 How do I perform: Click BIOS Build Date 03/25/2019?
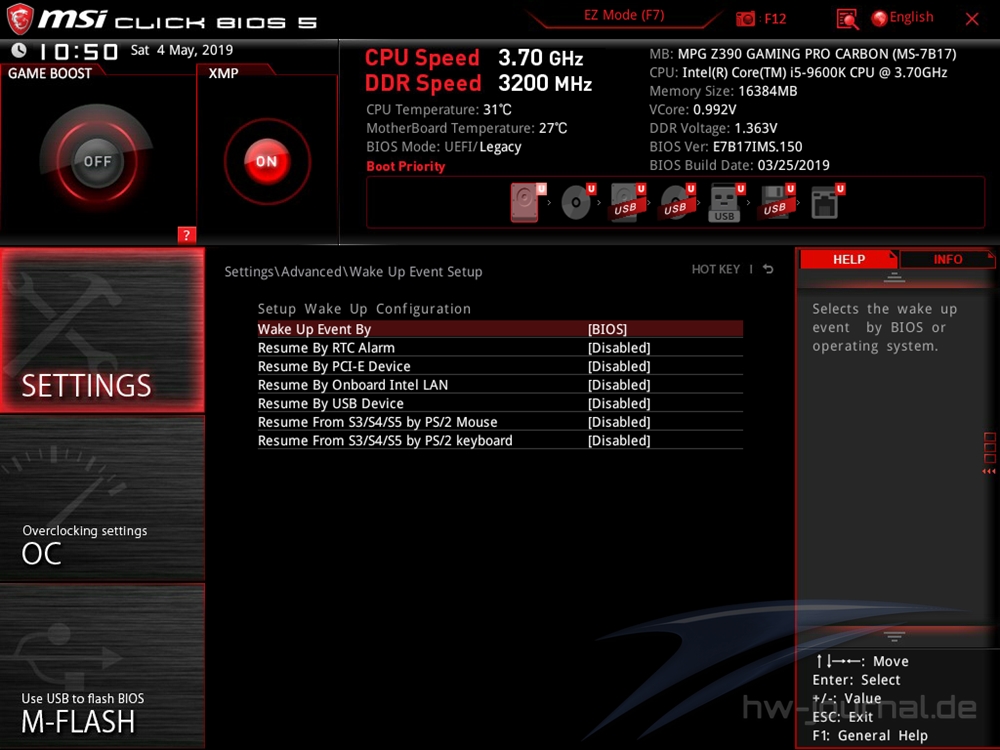[x=739, y=165]
